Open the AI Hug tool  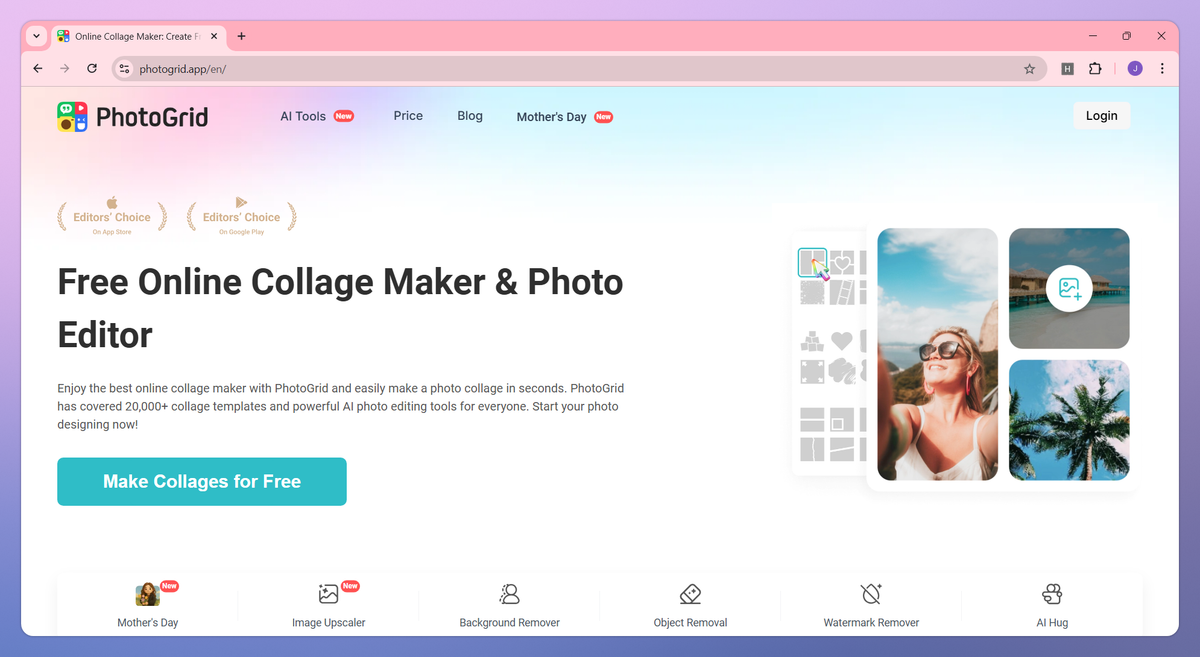click(x=1052, y=605)
